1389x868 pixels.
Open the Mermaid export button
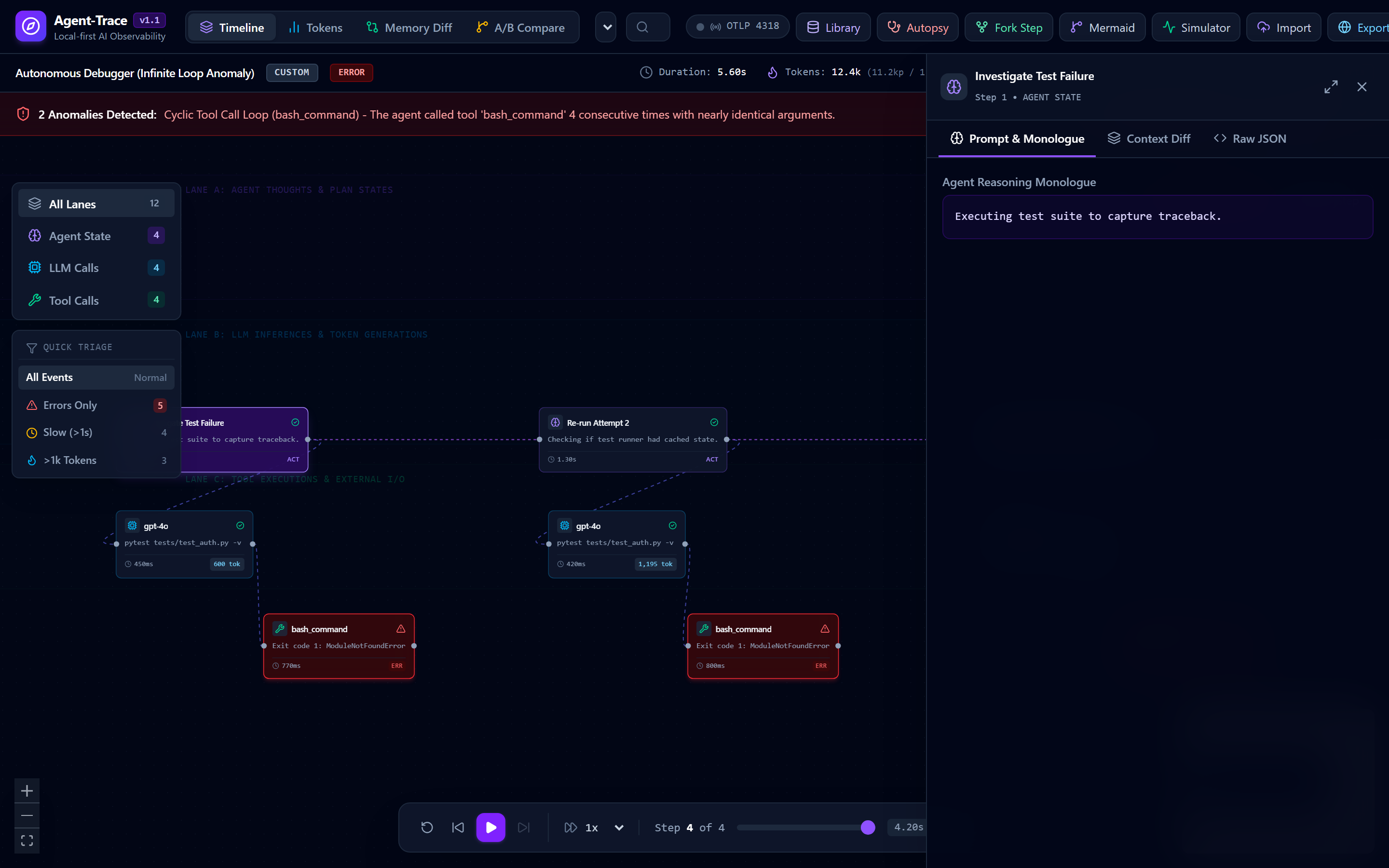tap(1102, 27)
